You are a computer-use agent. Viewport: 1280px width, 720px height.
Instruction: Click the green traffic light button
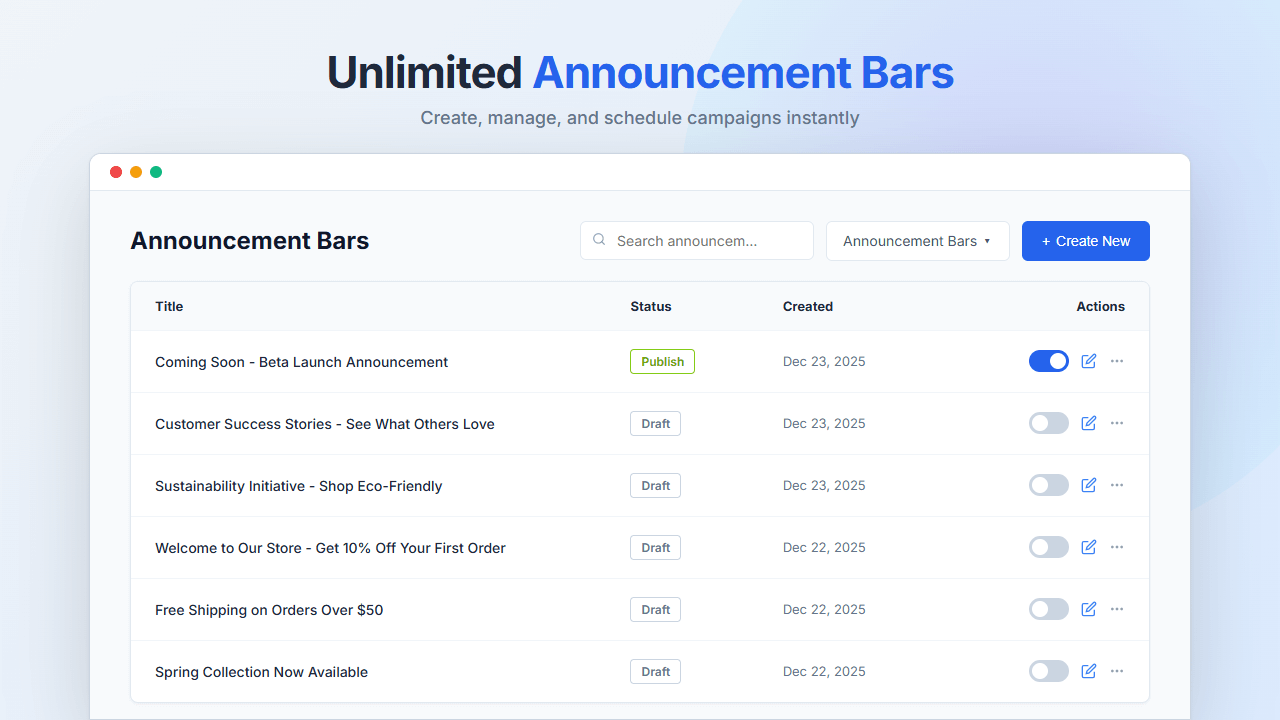(156, 171)
